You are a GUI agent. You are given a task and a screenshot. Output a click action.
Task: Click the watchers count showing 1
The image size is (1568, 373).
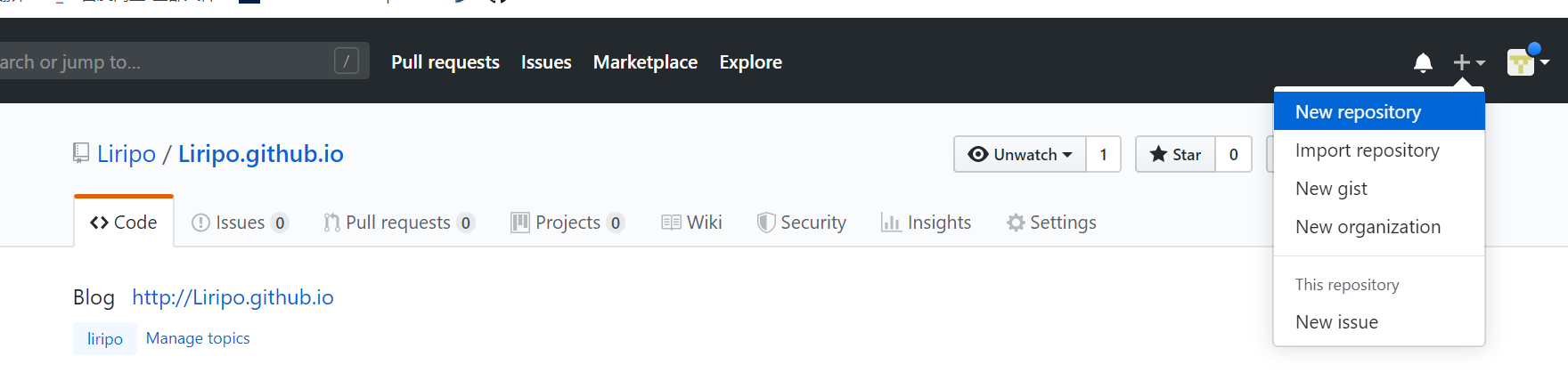pyautogui.click(x=1103, y=154)
